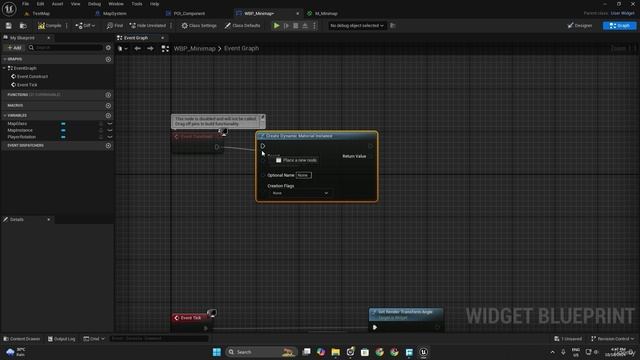Switch to the MapSystem tab
The width and height of the screenshot is (640, 360).
(x=114, y=13)
